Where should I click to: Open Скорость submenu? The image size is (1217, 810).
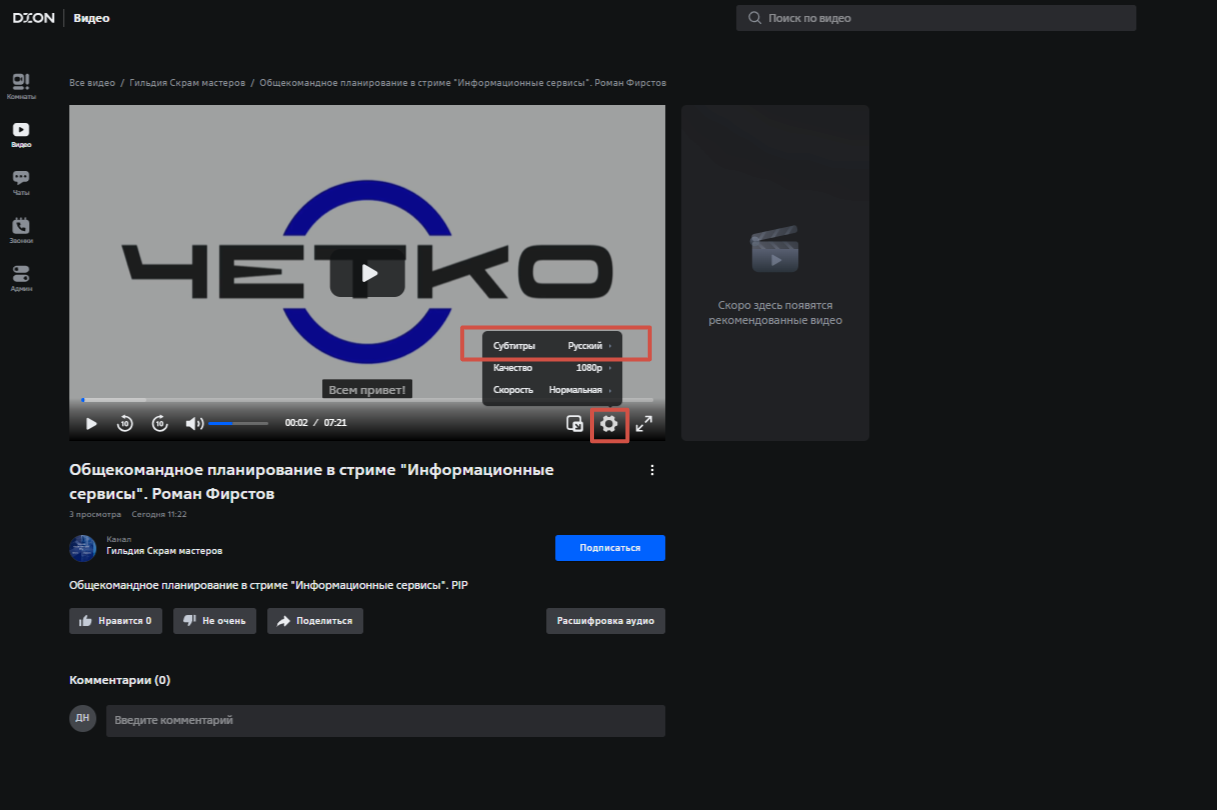[552, 390]
